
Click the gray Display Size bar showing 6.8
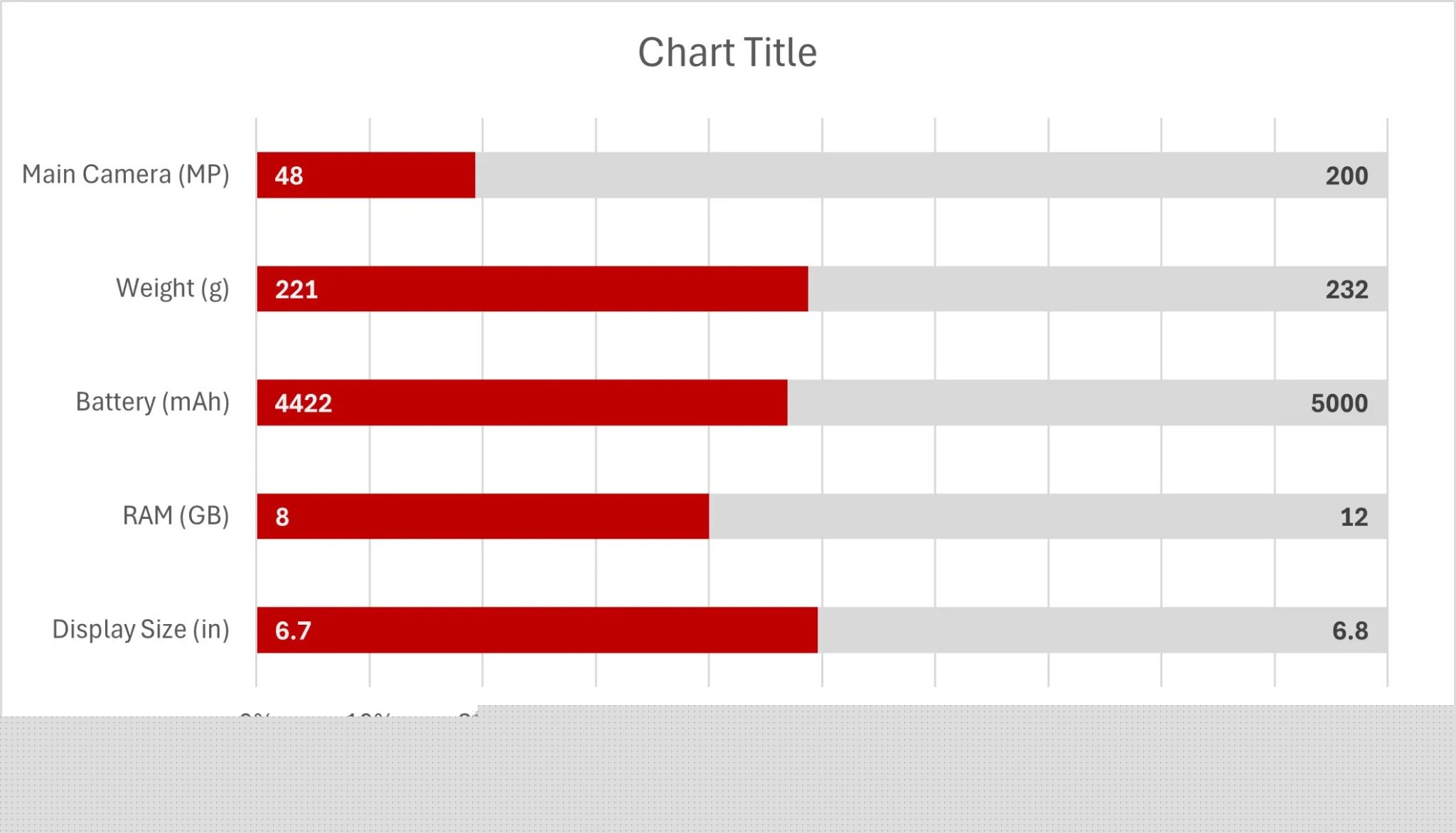1103,630
